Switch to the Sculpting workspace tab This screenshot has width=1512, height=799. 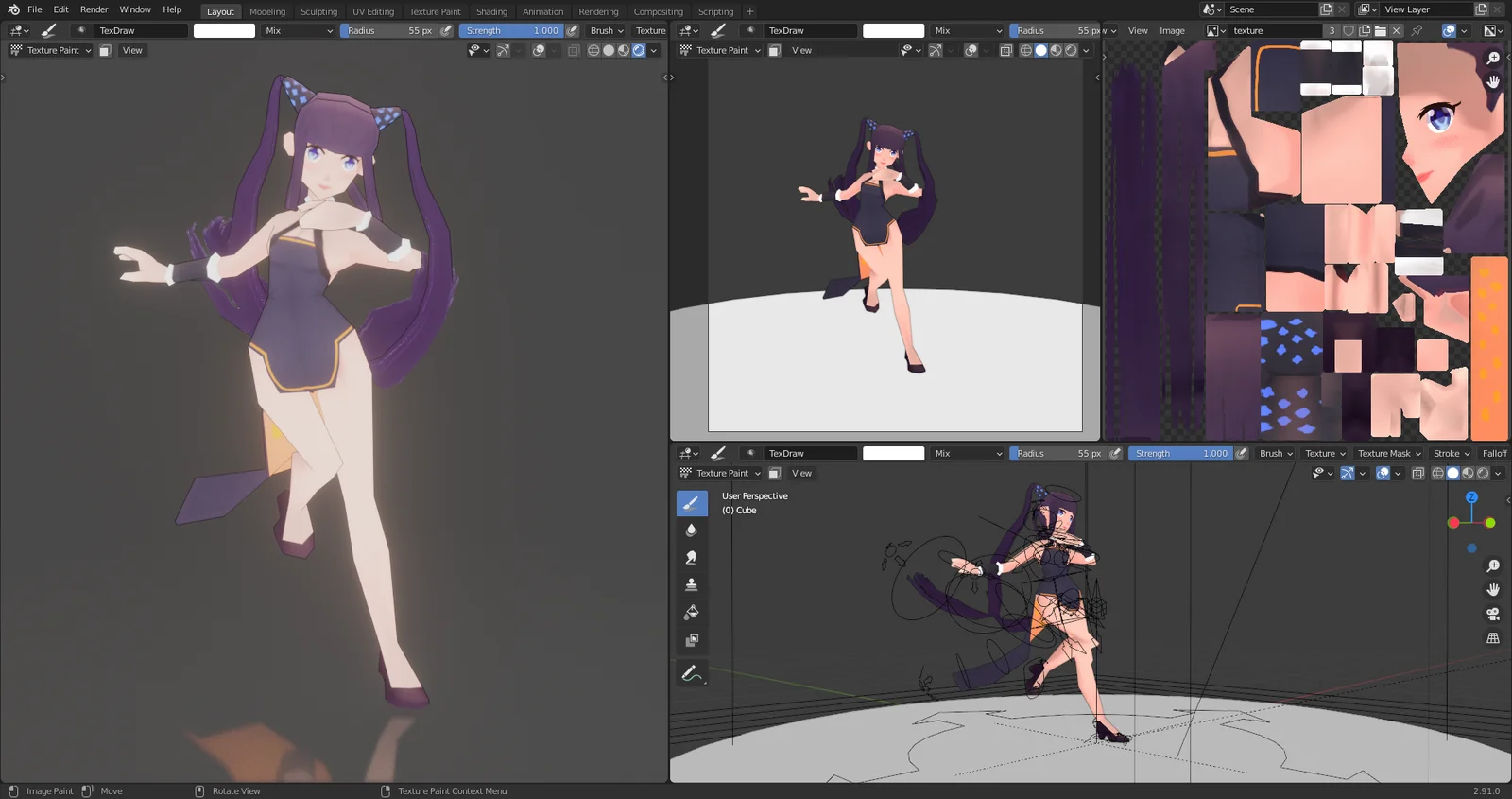[318, 11]
